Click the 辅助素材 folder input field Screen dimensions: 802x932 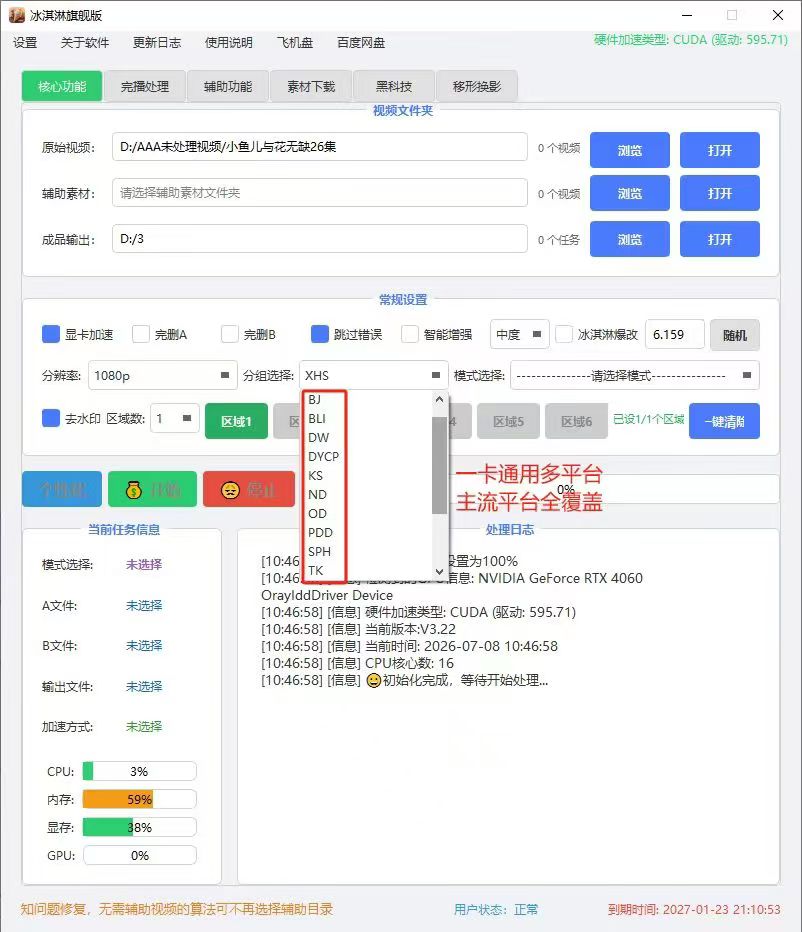pyautogui.click(x=320, y=193)
